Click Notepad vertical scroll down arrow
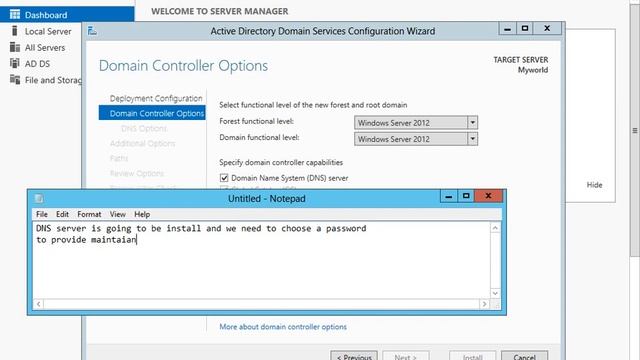This screenshot has height=360, width=640. coord(495,293)
